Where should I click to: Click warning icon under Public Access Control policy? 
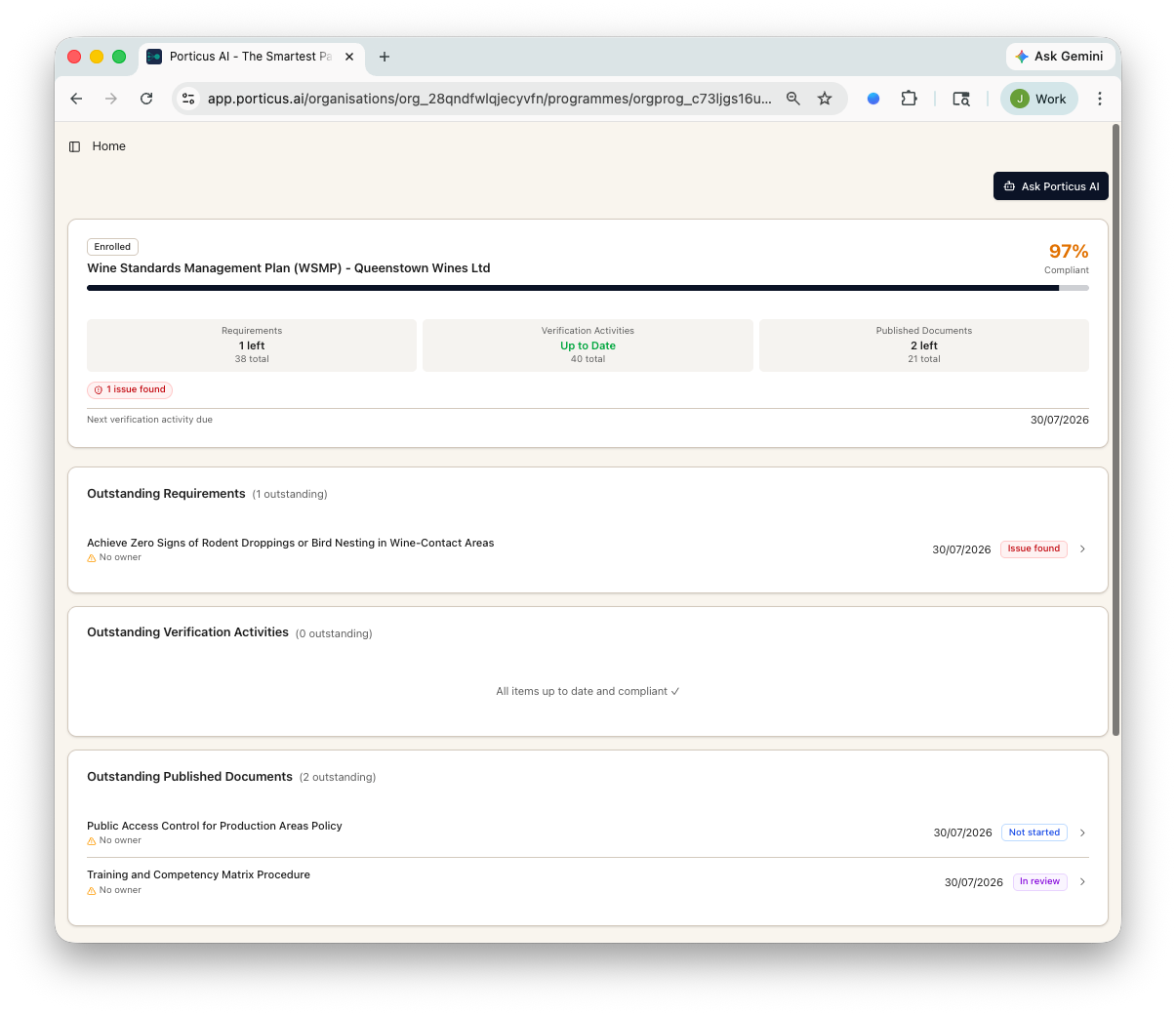pyautogui.click(x=92, y=841)
